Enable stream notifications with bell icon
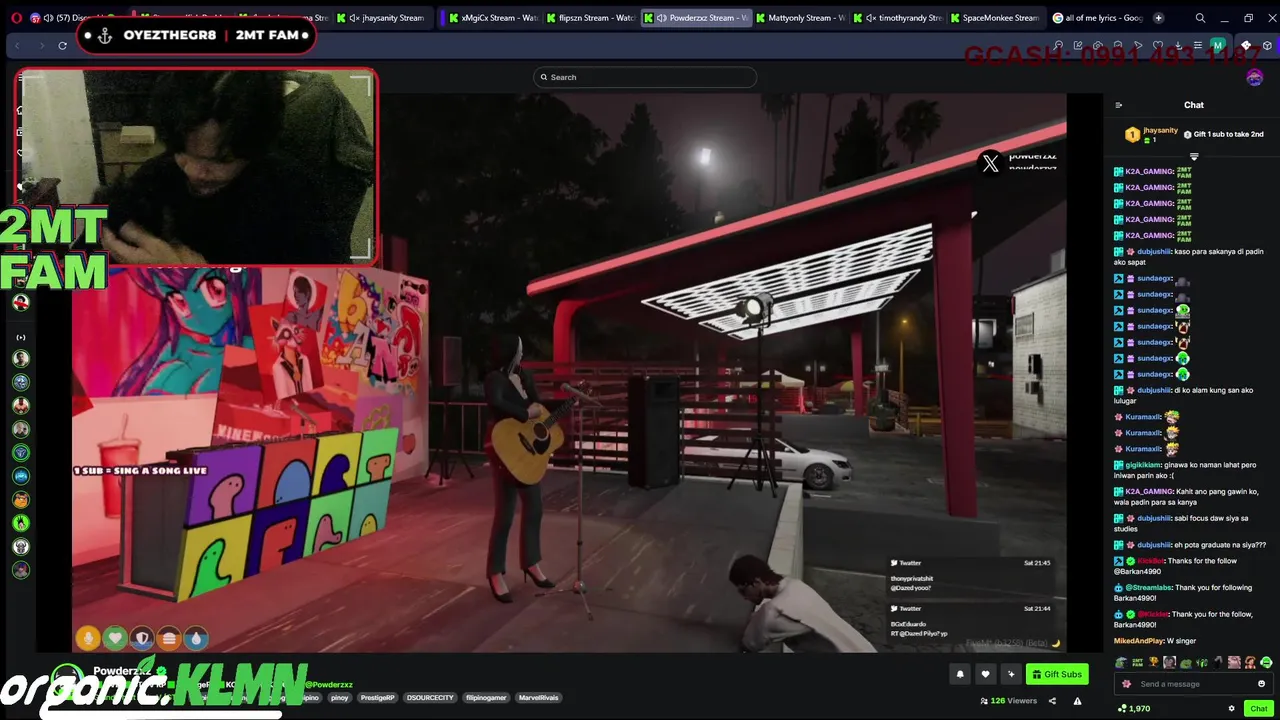 960,674
